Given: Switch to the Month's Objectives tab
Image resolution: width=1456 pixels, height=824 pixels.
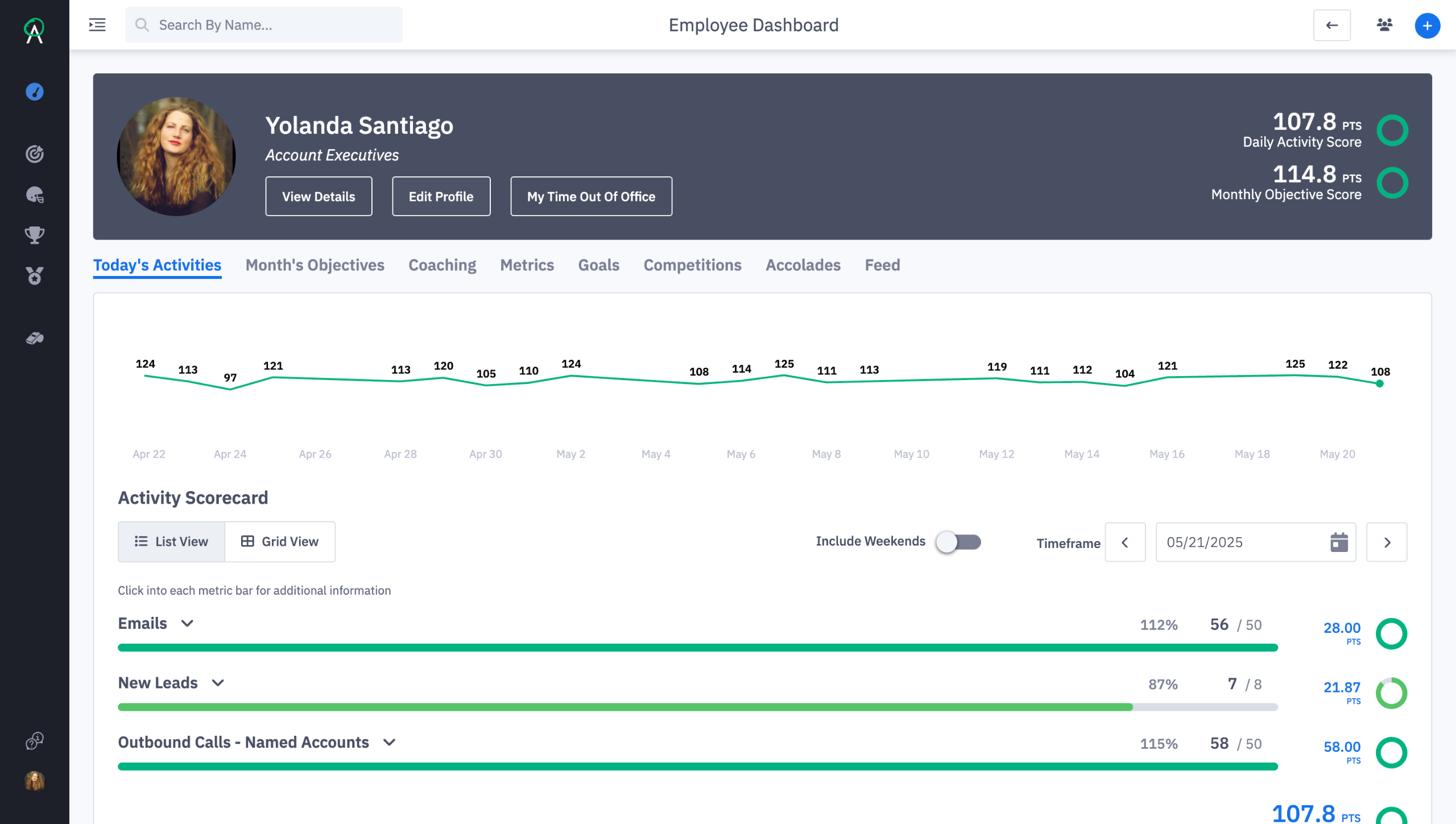Looking at the screenshot, I should click(315, 265).
